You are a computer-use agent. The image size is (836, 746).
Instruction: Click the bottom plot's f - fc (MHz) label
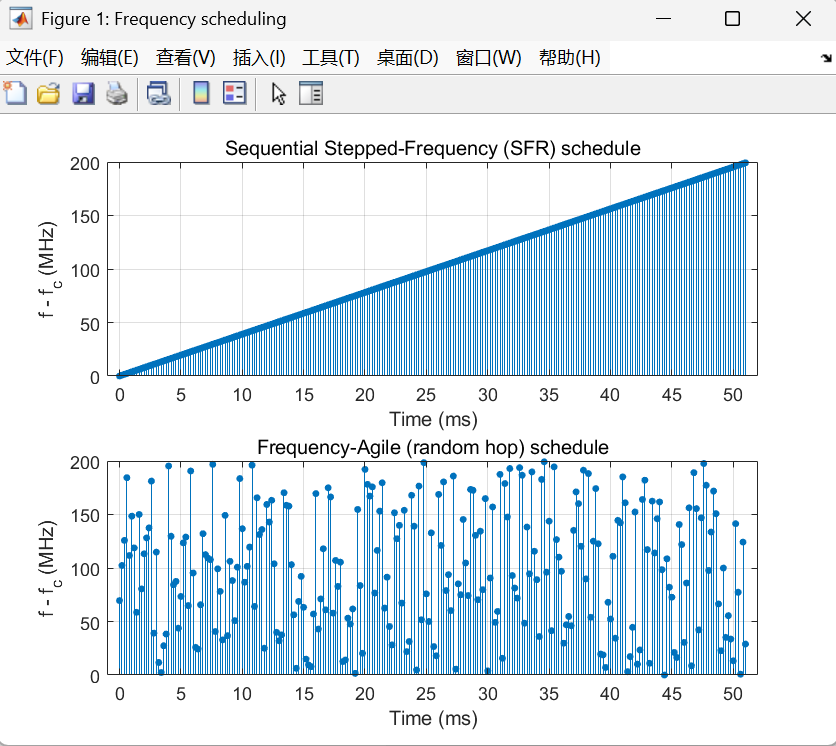(x=49, y=569)
